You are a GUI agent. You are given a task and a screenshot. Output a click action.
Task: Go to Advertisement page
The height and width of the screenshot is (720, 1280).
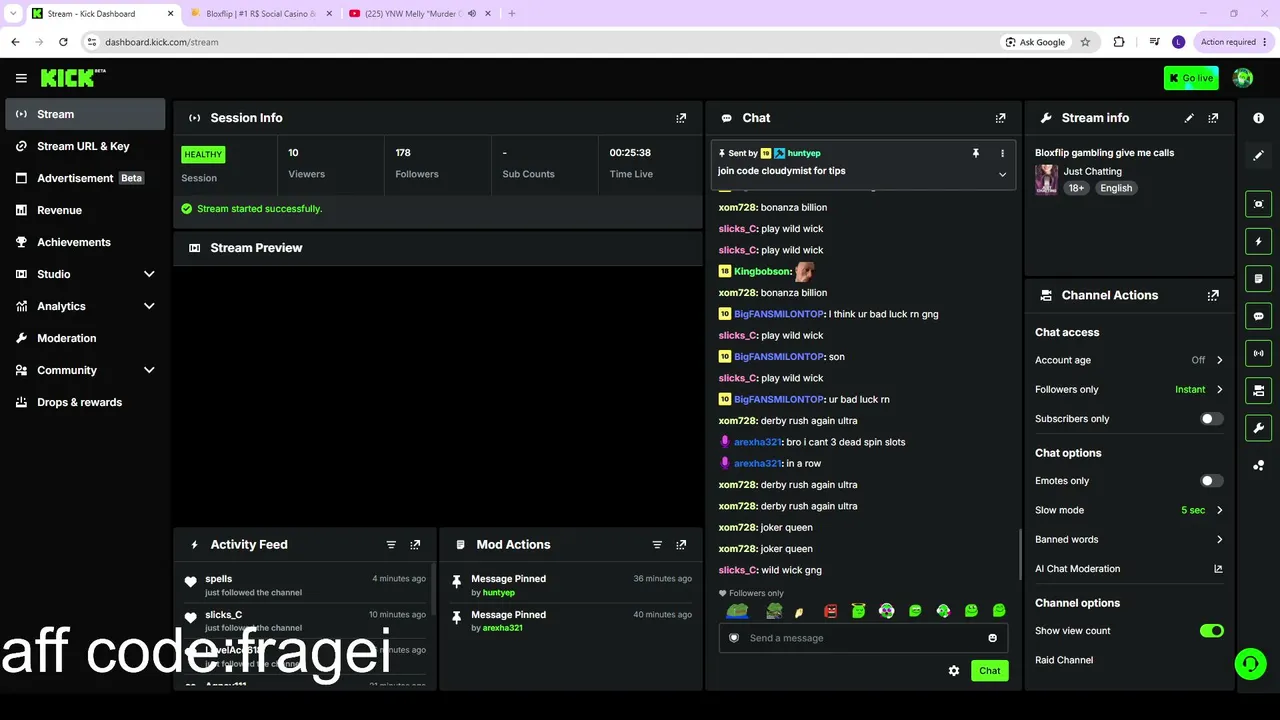[x=85, y=178]
